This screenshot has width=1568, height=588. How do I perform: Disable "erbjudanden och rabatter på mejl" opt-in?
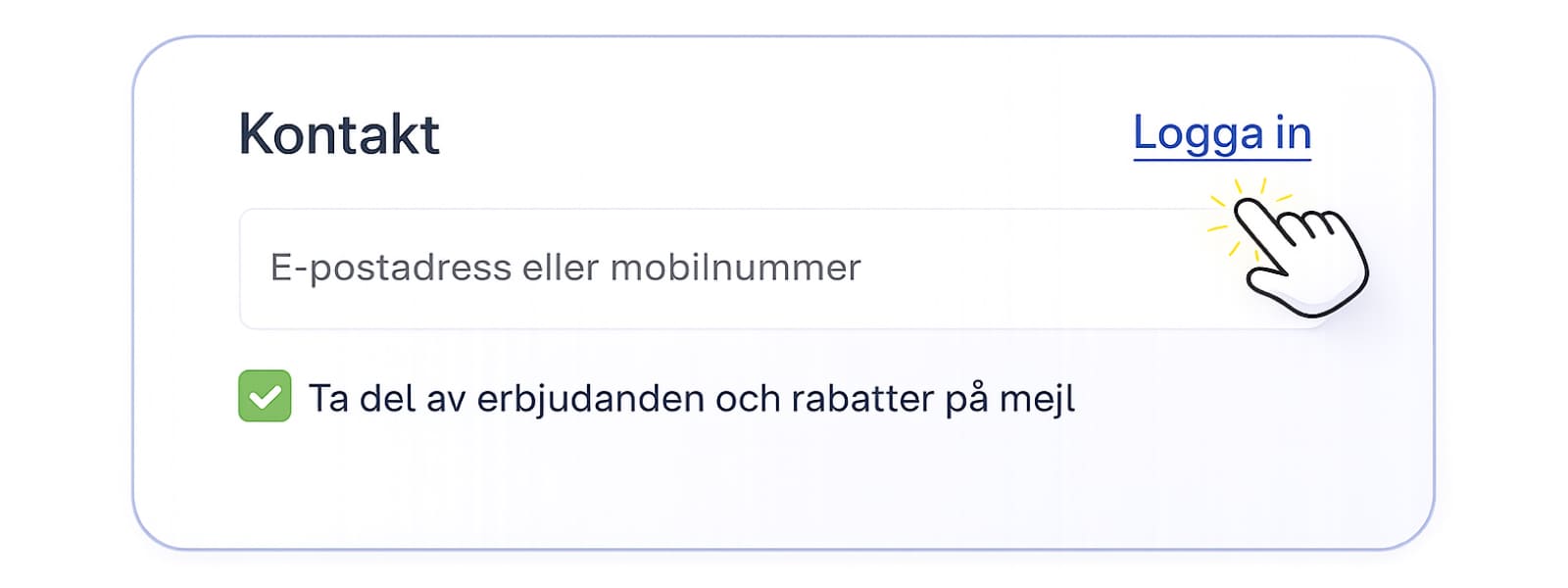[x=265, y=396]
